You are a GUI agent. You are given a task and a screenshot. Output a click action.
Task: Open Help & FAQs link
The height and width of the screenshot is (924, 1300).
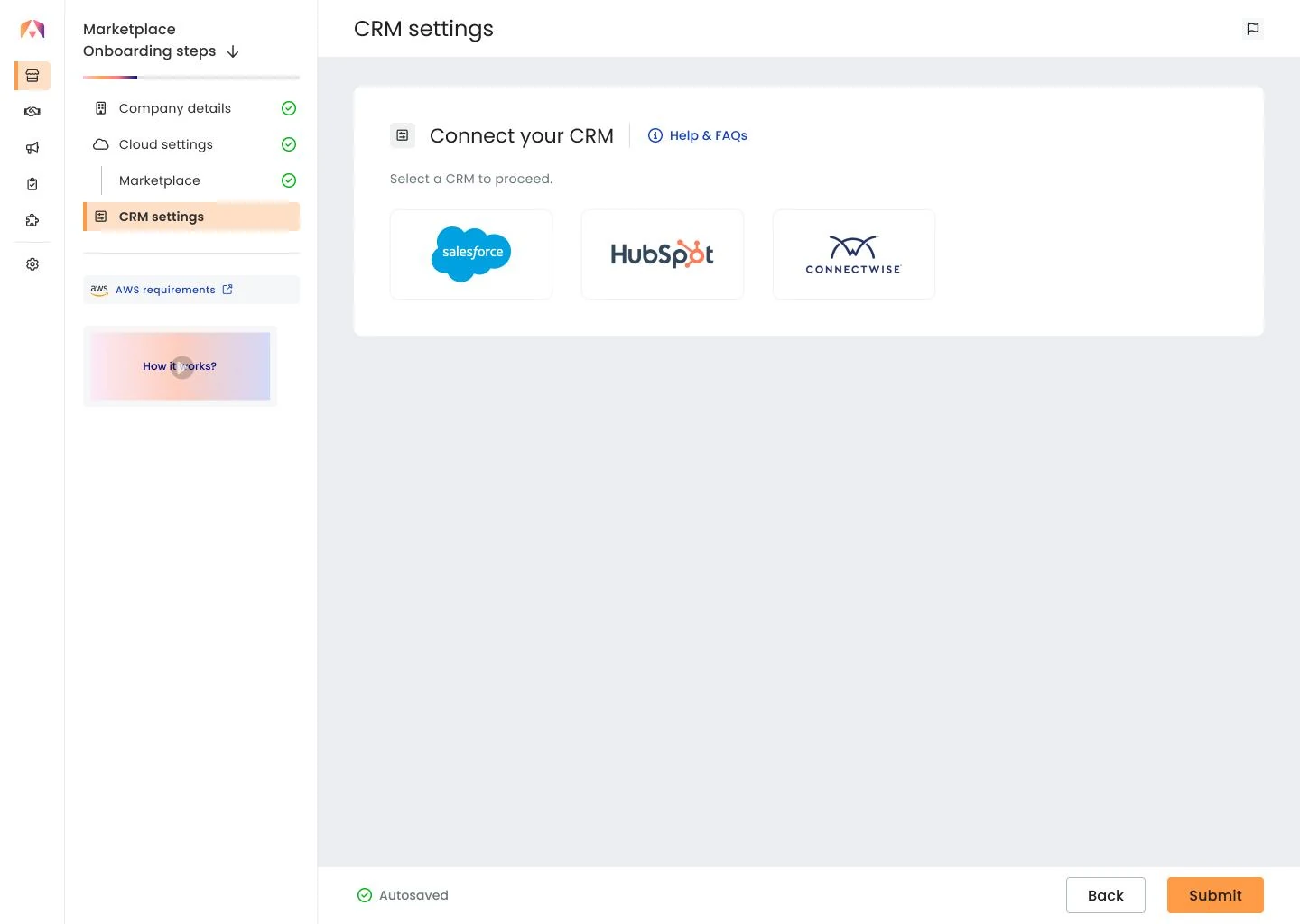pos(698,135)
